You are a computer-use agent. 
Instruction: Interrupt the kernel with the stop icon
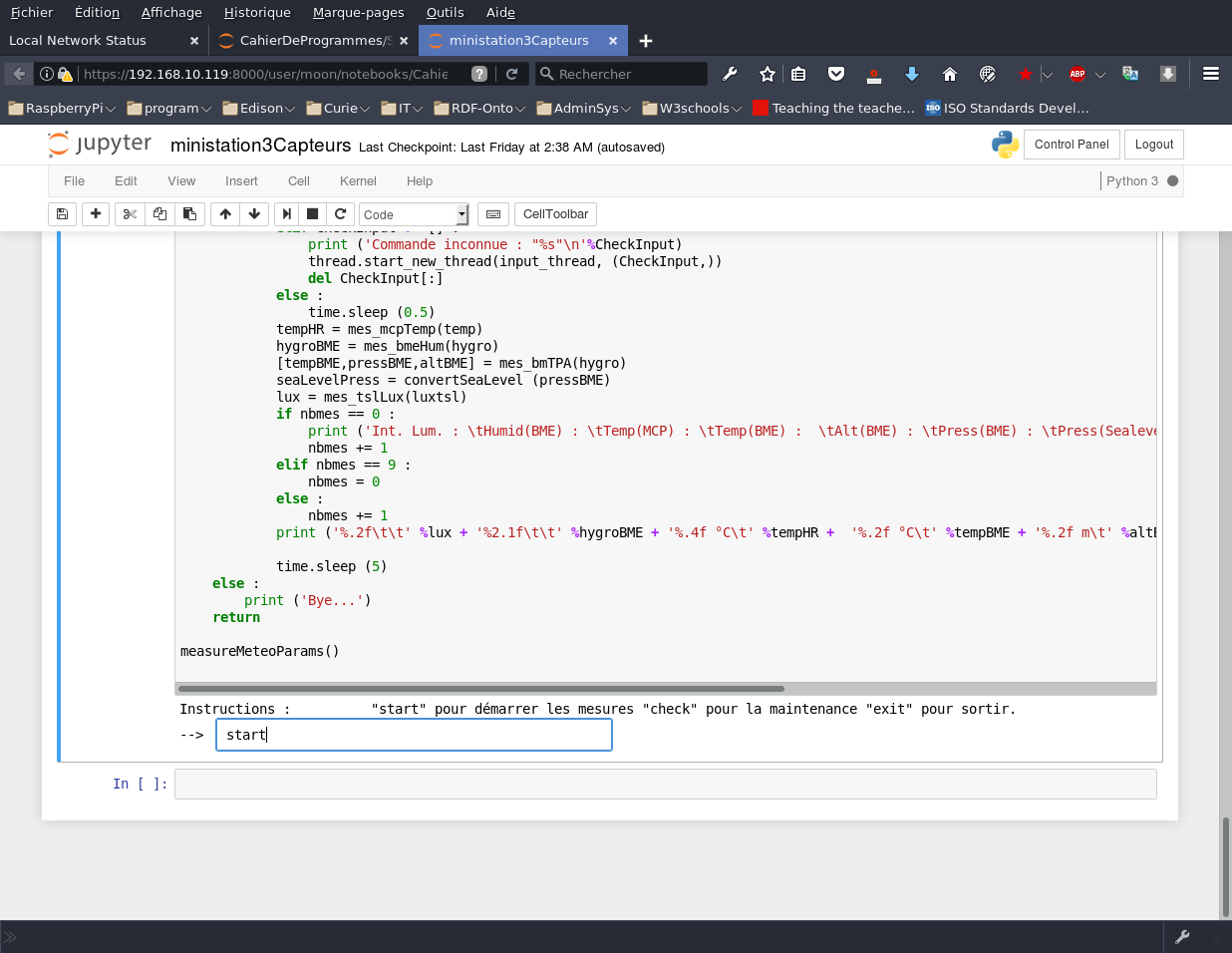(312, 214)
